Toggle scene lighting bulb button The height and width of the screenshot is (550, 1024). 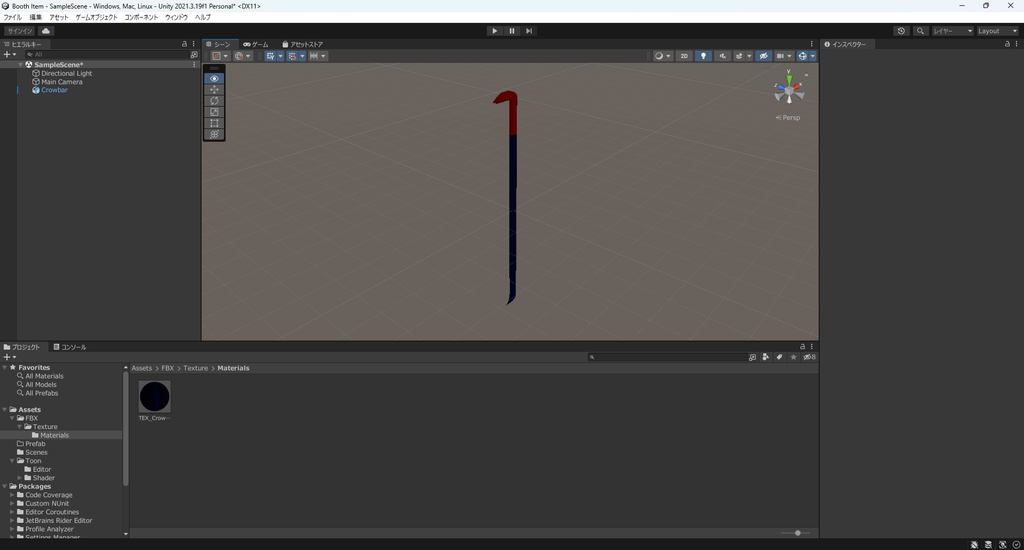click(x=703, y=56)
